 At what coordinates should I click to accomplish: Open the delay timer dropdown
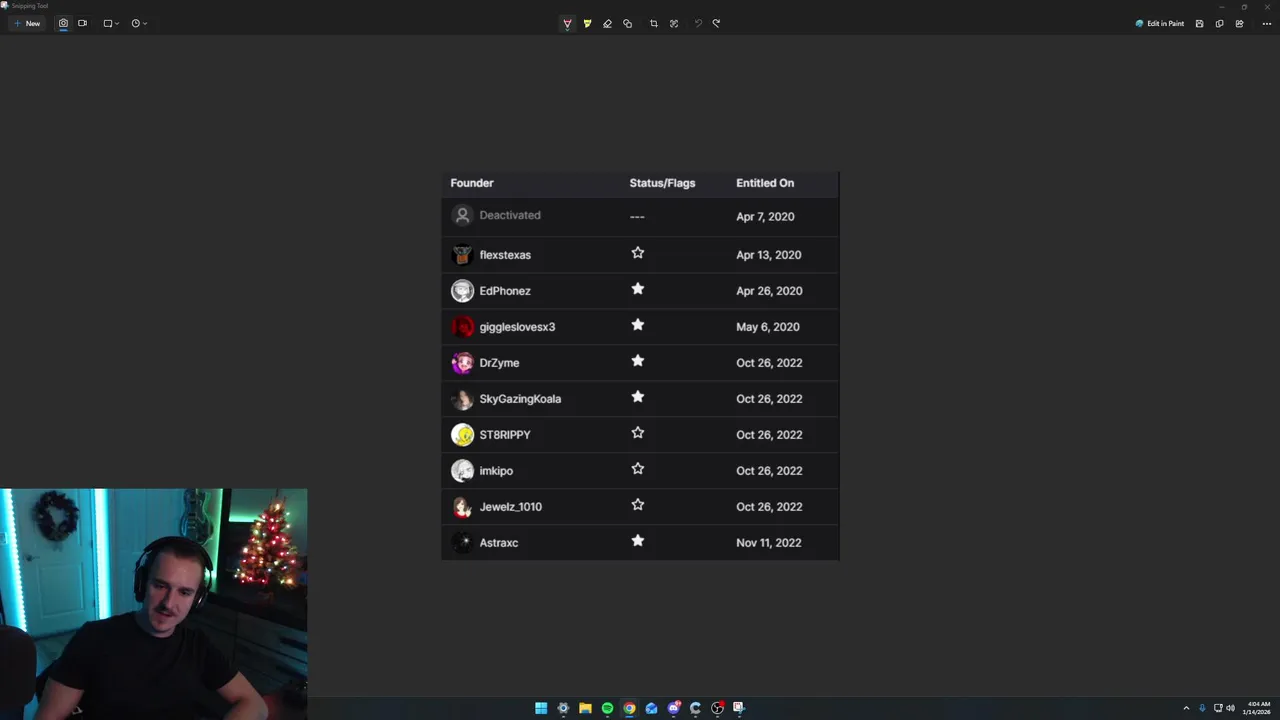point(139,23)
